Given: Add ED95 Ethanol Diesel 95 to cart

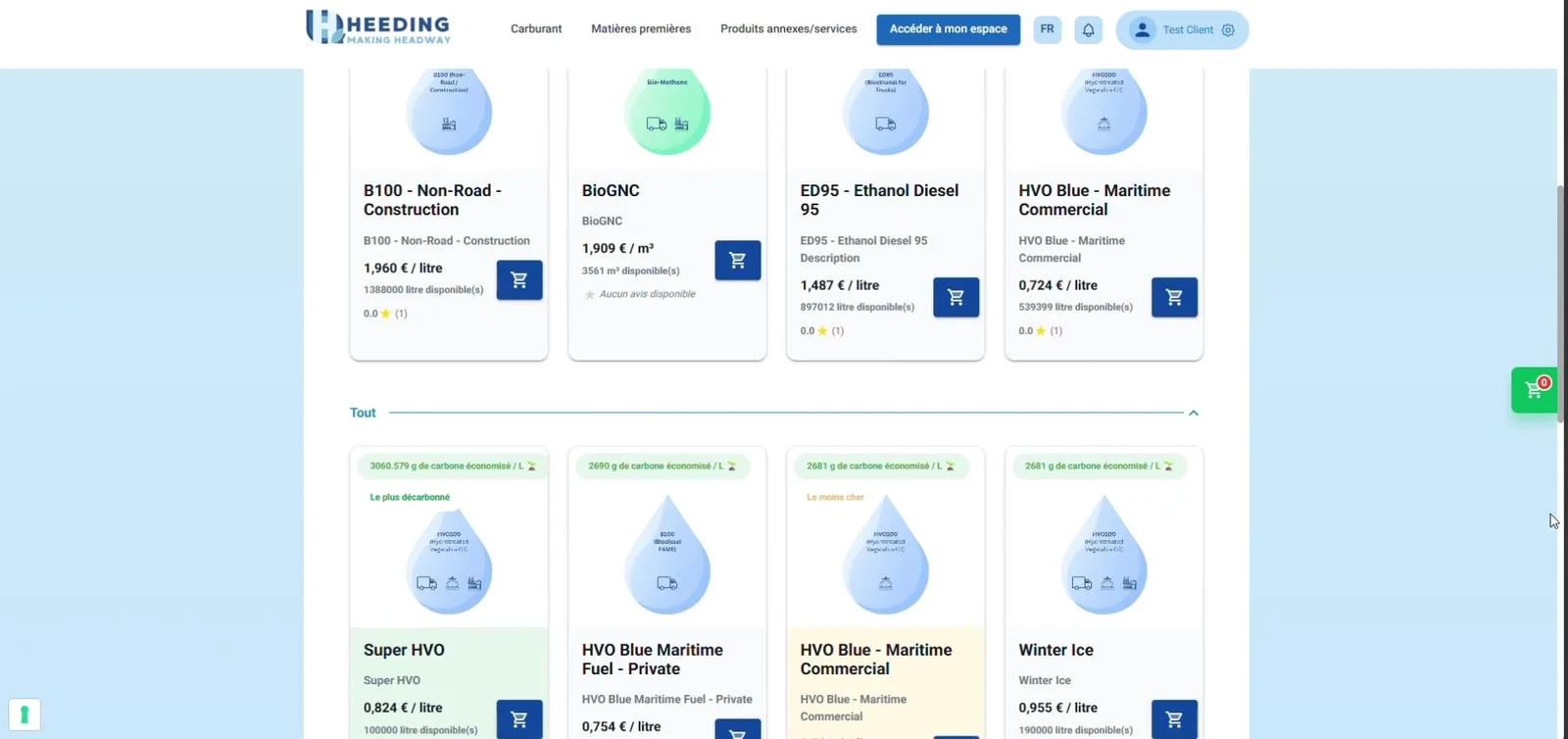Looking at the screenshot, I should [x=956, y=298].
